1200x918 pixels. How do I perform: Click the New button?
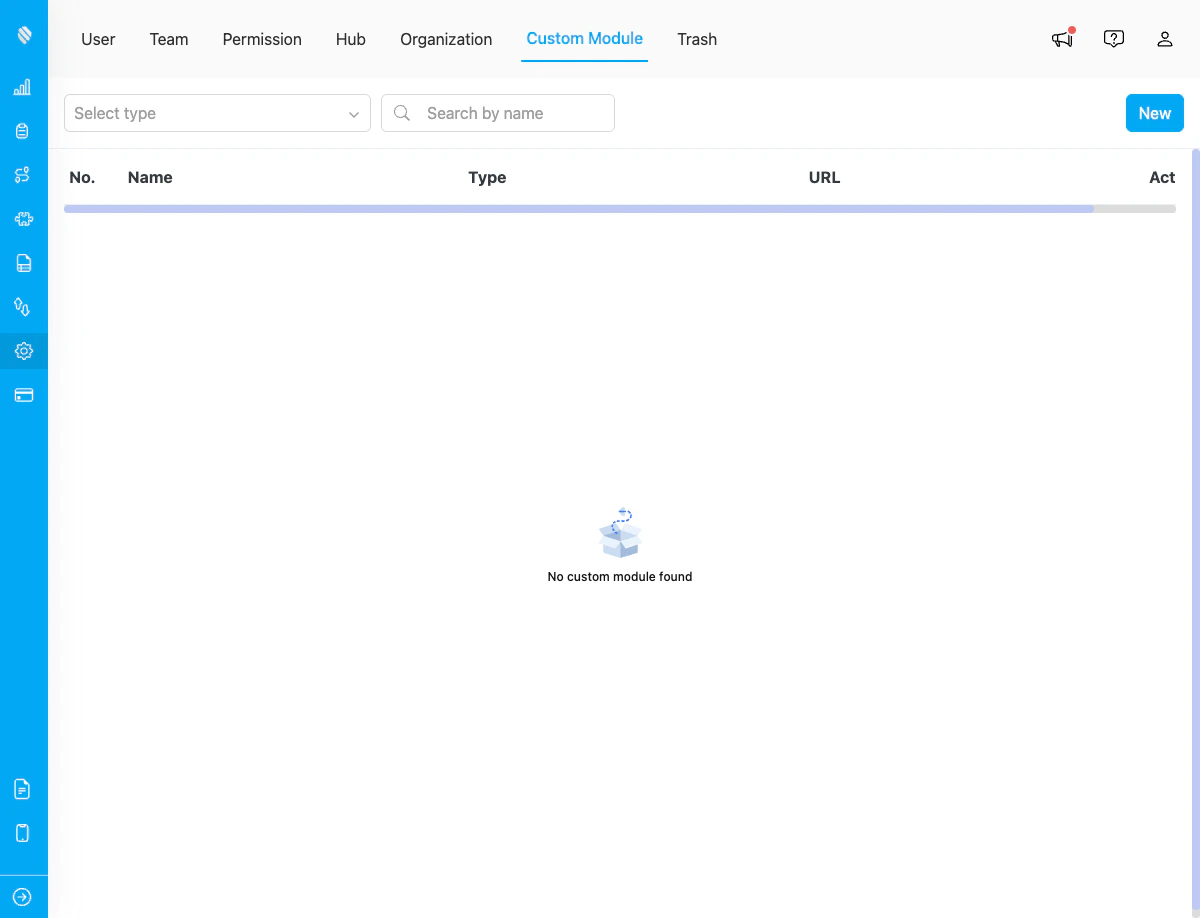pos(1155,113)
